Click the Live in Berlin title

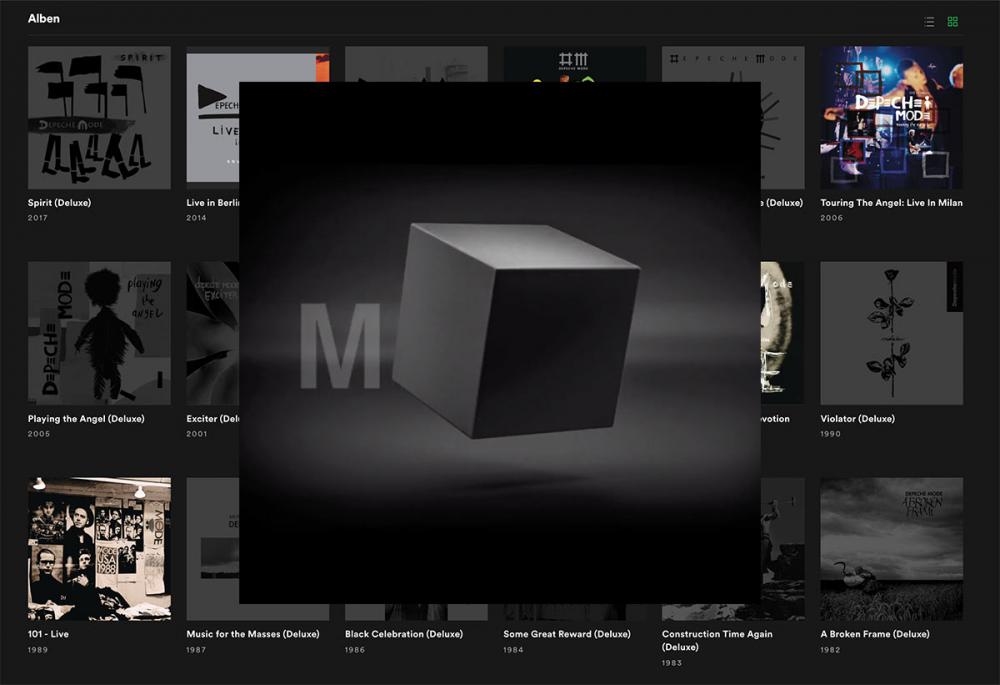click(213, 203)
